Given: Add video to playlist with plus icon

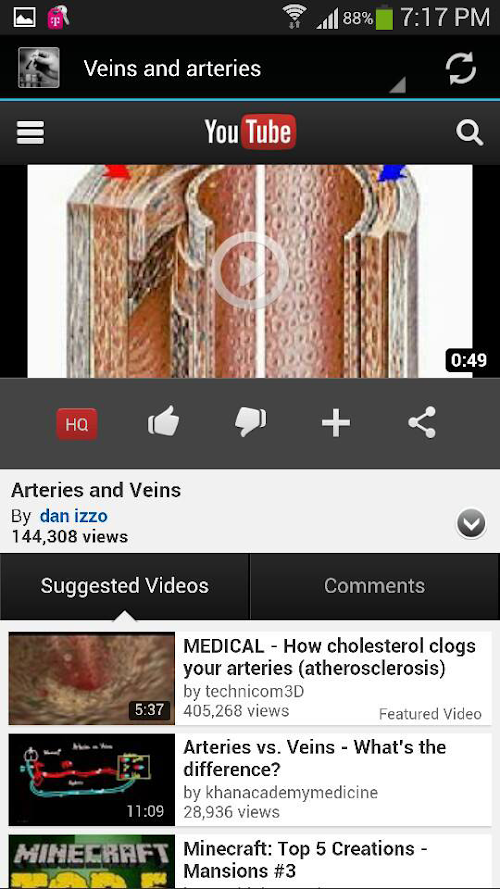Looking at the screenshot, I should [x=336, y=424].
